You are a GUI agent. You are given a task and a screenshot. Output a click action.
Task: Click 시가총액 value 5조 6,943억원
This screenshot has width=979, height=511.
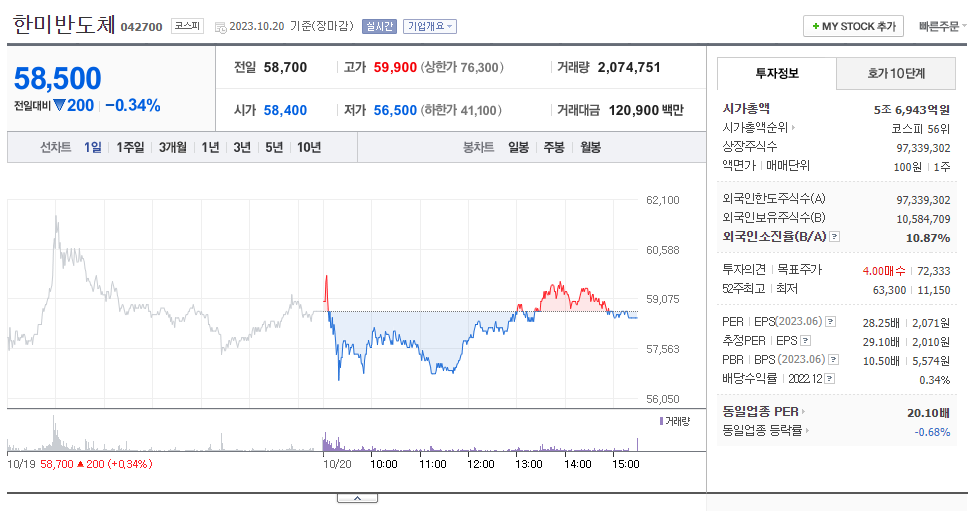[912, 110]
